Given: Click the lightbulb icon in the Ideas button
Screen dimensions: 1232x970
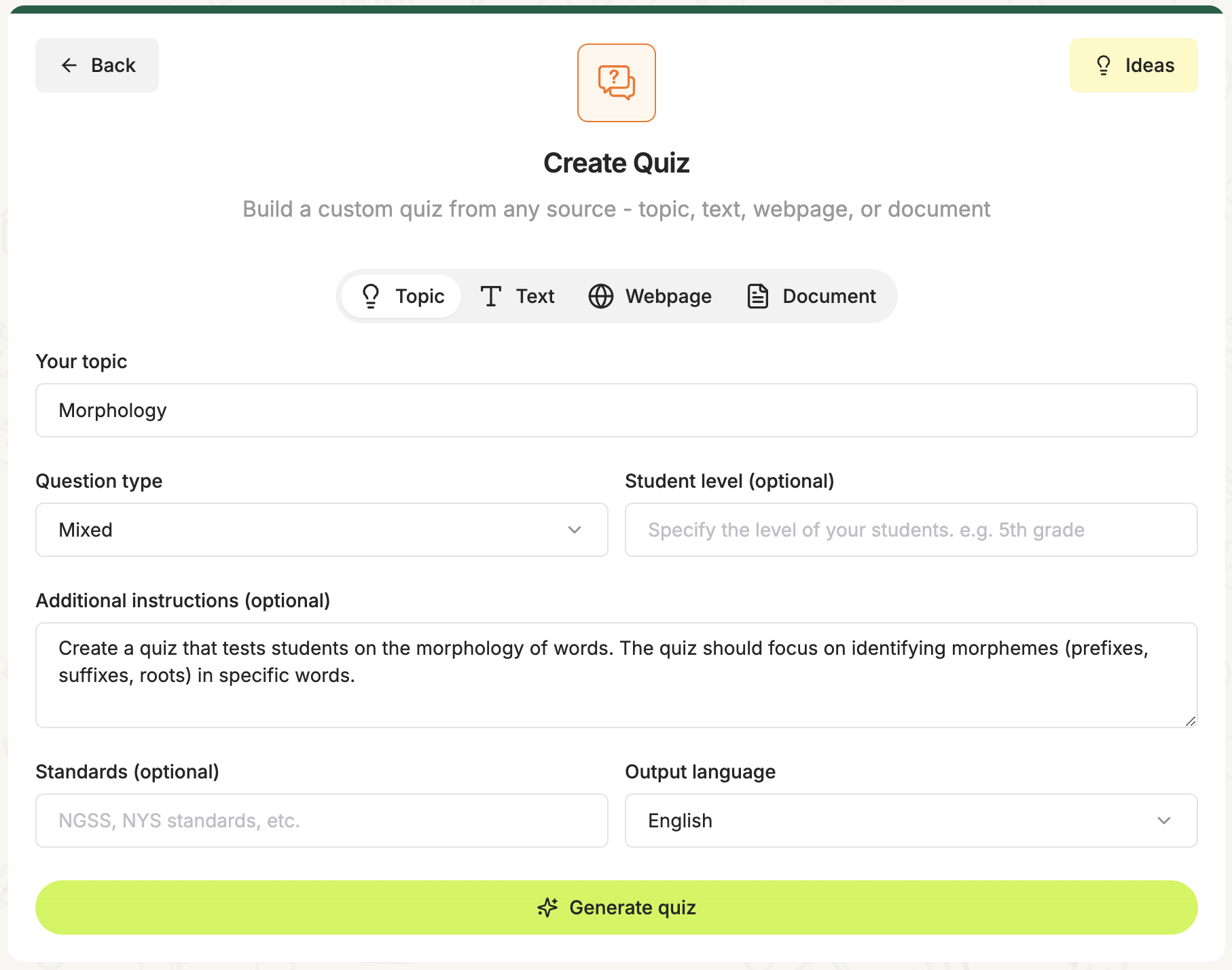Looking at the screenshot, I should point(1104,65).
